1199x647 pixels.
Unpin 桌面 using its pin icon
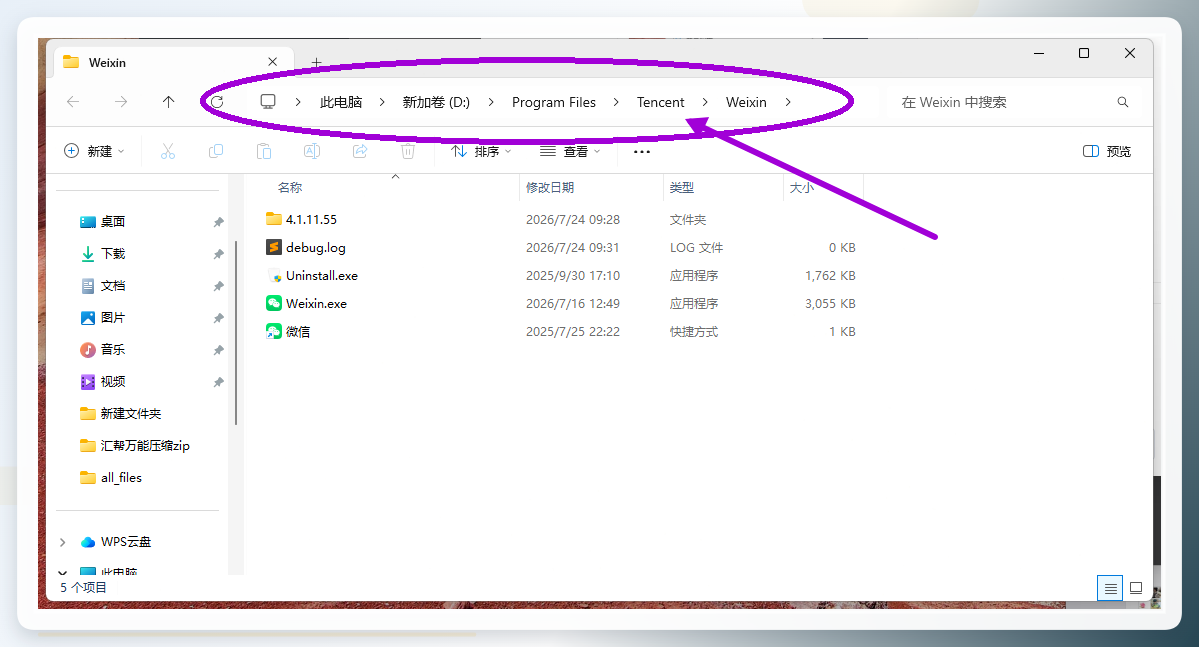(x=219, y=222)
